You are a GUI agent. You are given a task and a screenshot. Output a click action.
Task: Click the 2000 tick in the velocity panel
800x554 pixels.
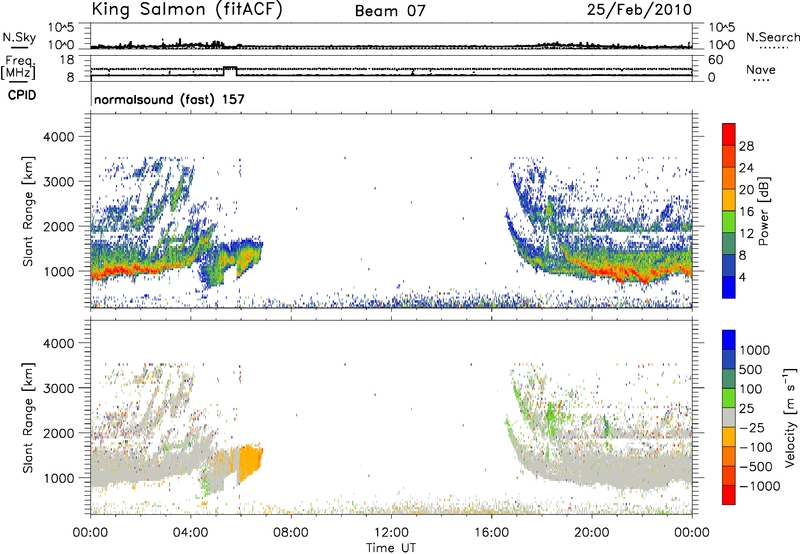(59, 433)
